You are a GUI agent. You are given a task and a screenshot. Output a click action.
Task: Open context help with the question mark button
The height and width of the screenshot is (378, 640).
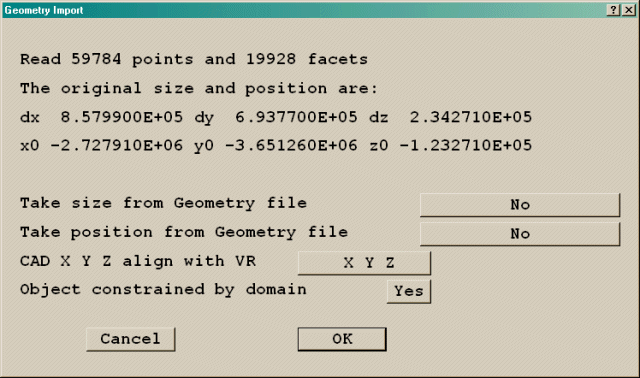tap(613, 10)
